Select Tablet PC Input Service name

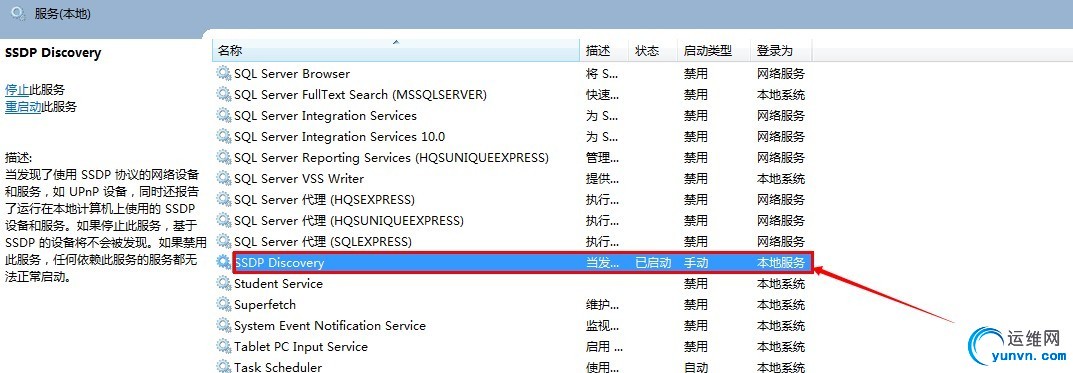coord(301,346)
